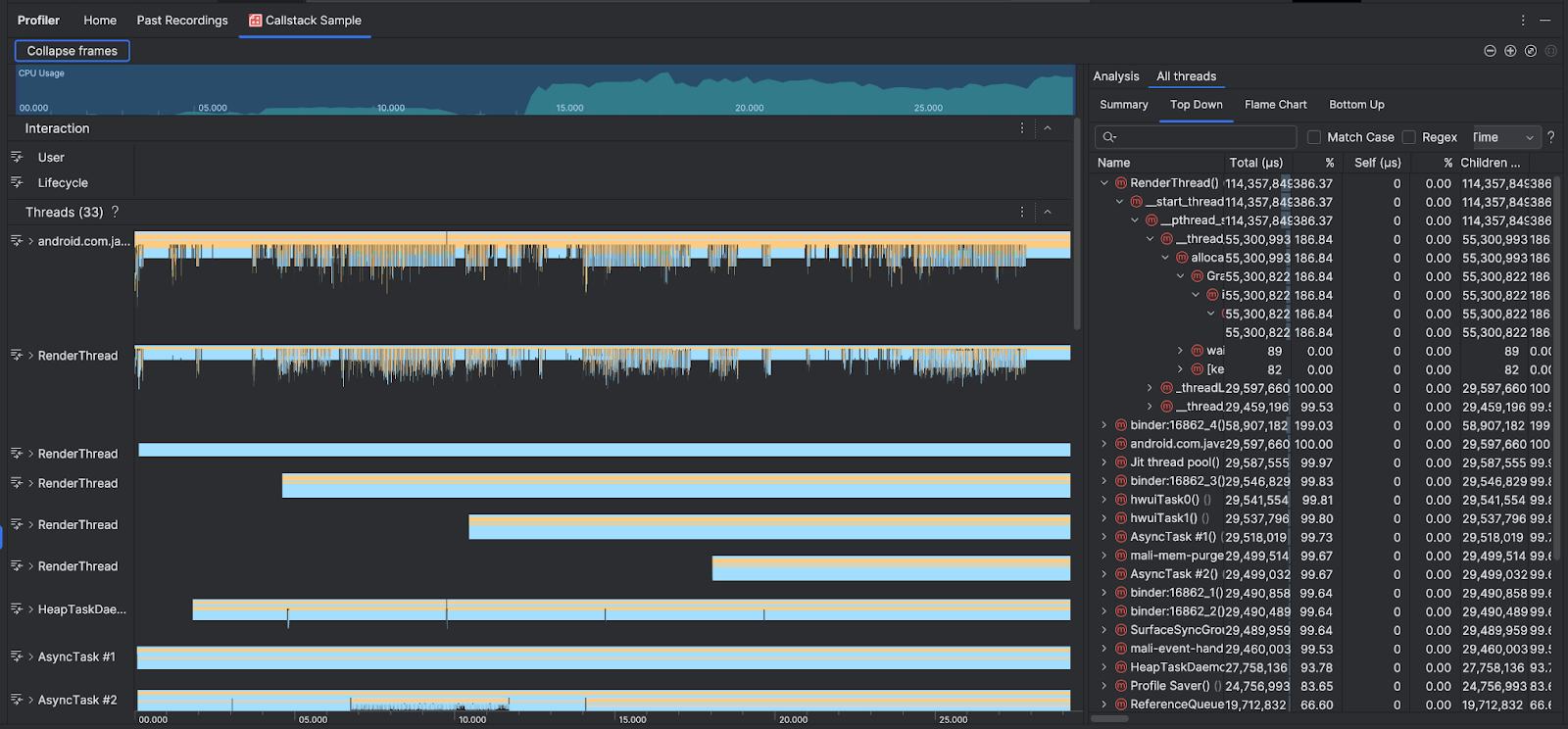Expand the HeapTaskDae... thread row
Screen dimensions: 1568x729
click(31, 609)
